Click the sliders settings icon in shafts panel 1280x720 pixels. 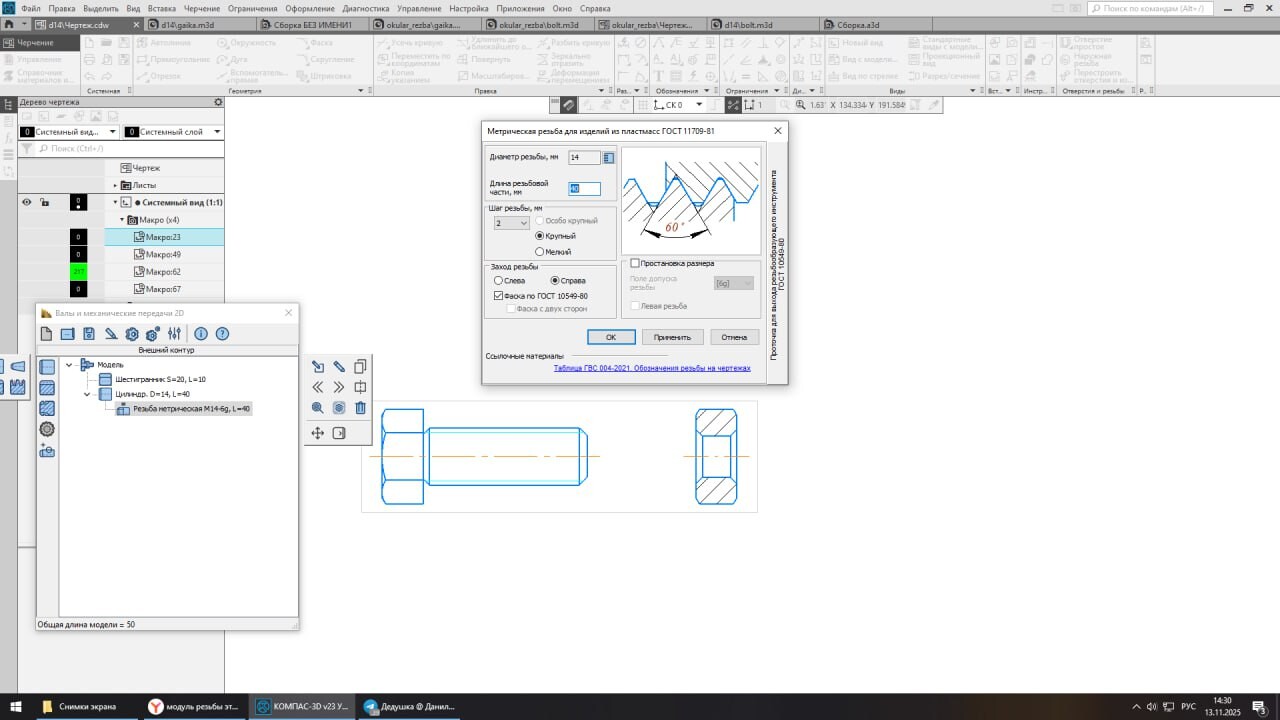175,334
